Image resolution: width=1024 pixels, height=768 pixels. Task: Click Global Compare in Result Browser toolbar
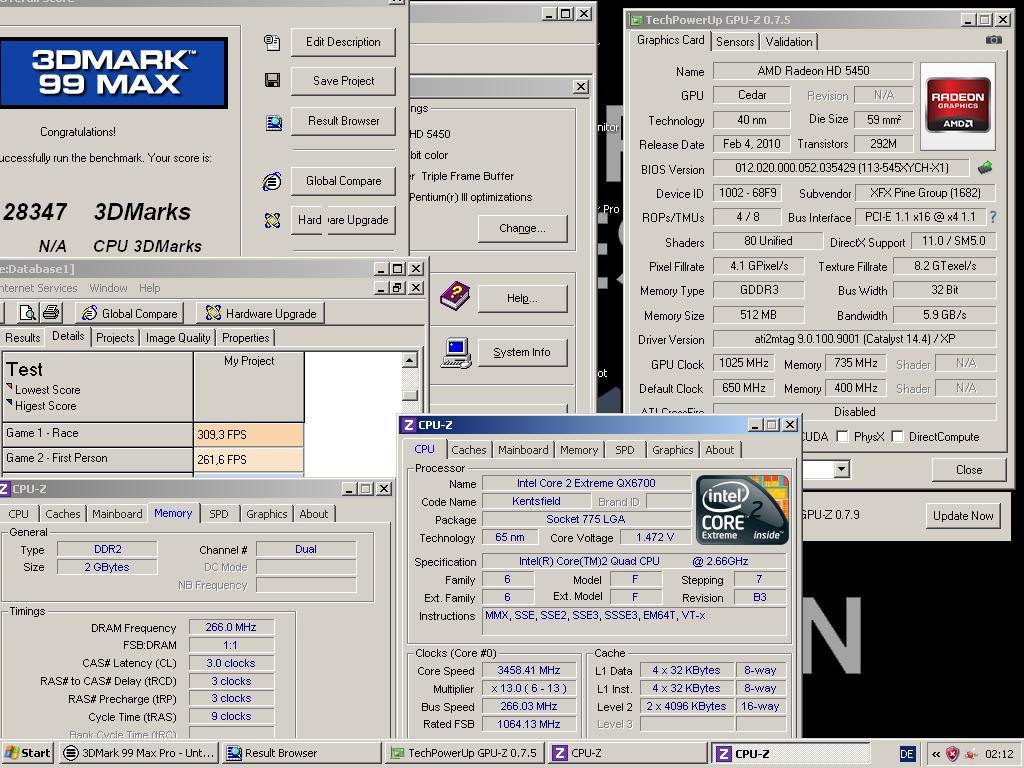[130, 313]
